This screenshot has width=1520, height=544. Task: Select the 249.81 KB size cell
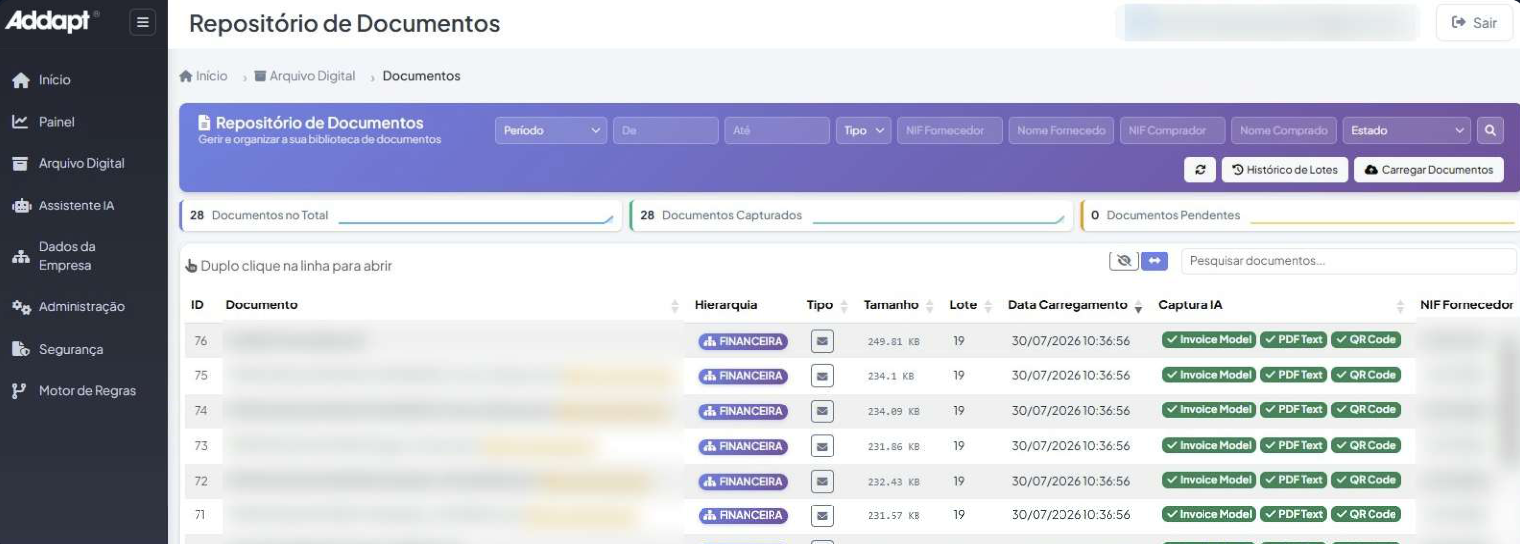click(893, 342)
